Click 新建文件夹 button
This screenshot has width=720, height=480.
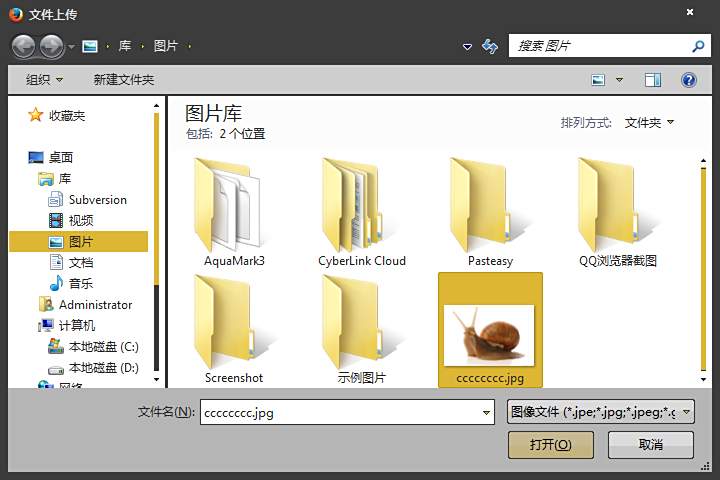click(124, 80)
